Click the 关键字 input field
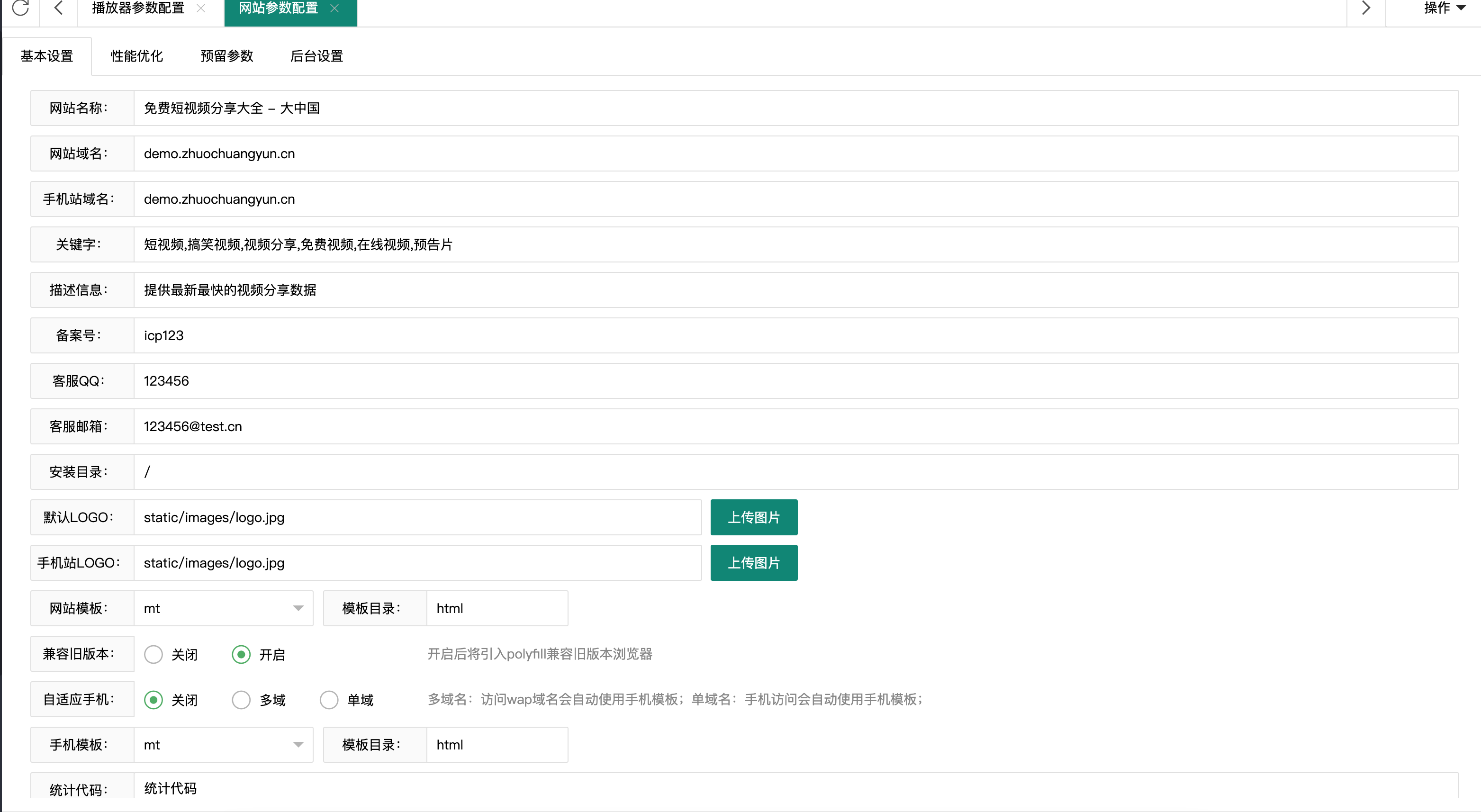This screenshot has width=1481, height=812. [796, 244]
